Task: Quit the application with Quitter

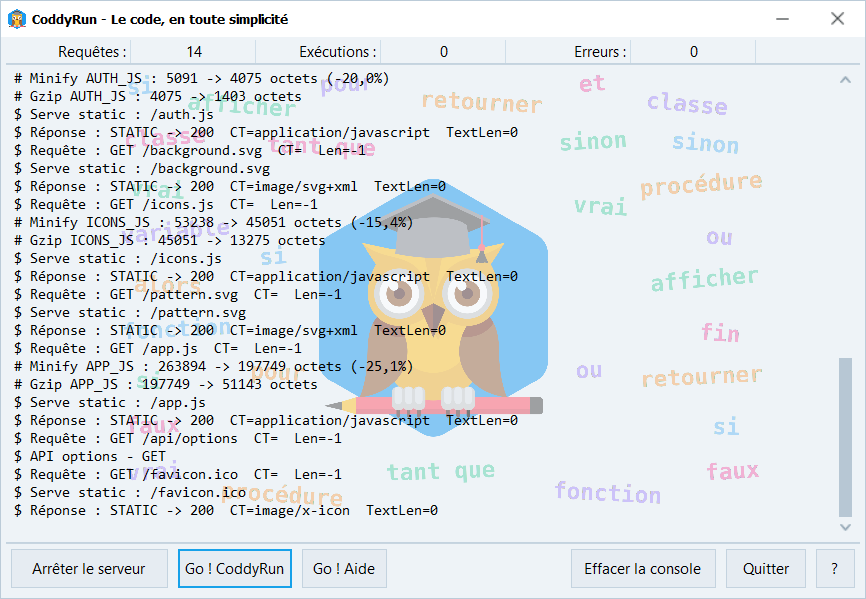Action: (765, 569)
